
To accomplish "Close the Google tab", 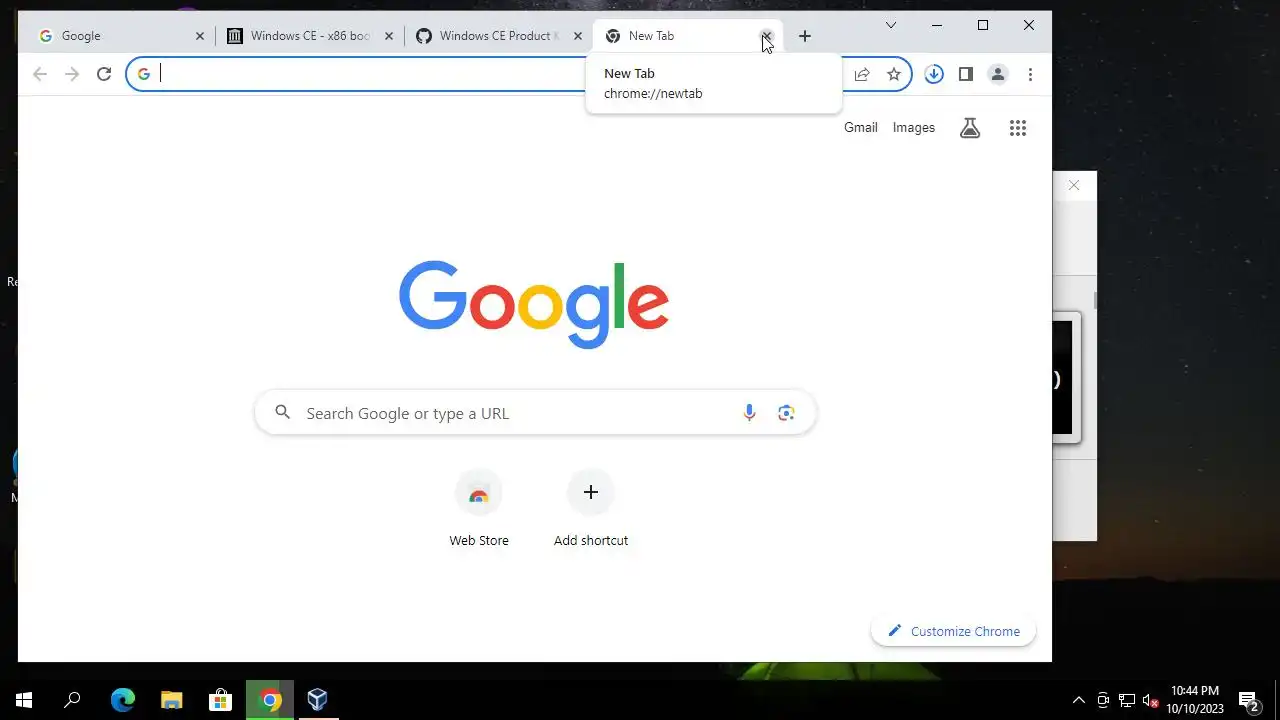I will pyautogui.click(x=200, y=36).
